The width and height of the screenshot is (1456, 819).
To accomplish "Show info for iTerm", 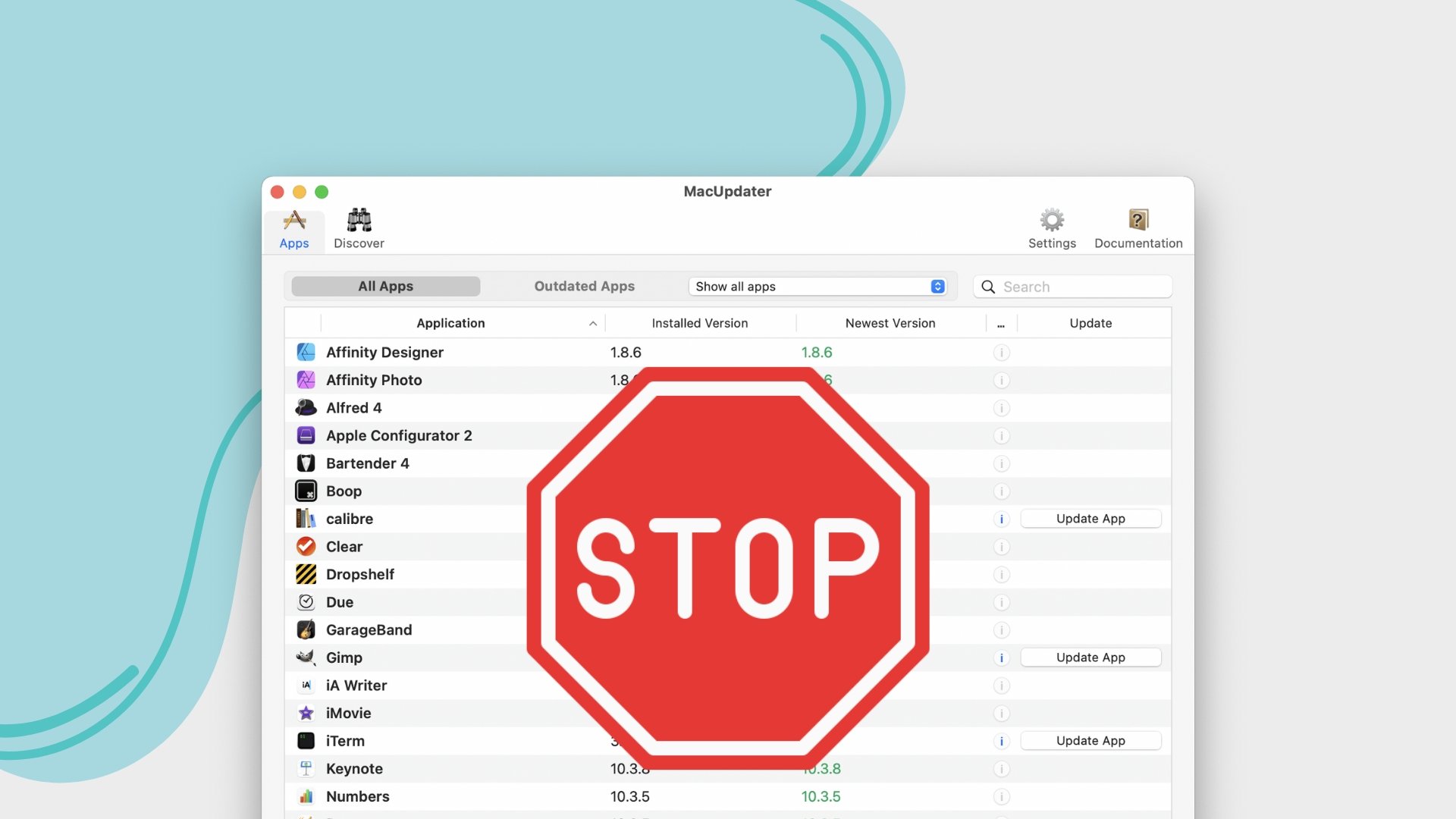I will (1001, 742).
